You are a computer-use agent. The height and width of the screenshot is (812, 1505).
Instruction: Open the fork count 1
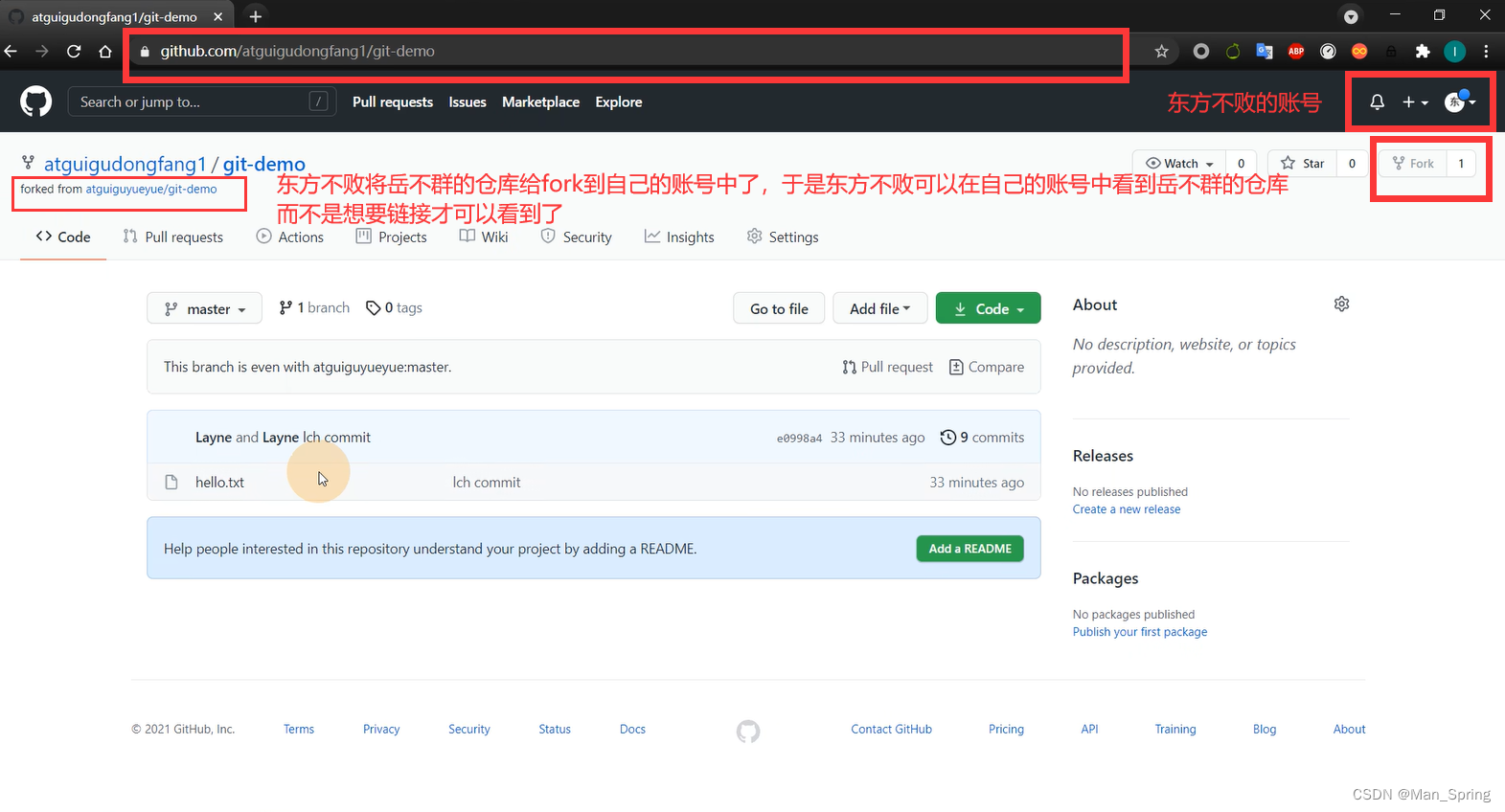click(x=1461, y=164)
